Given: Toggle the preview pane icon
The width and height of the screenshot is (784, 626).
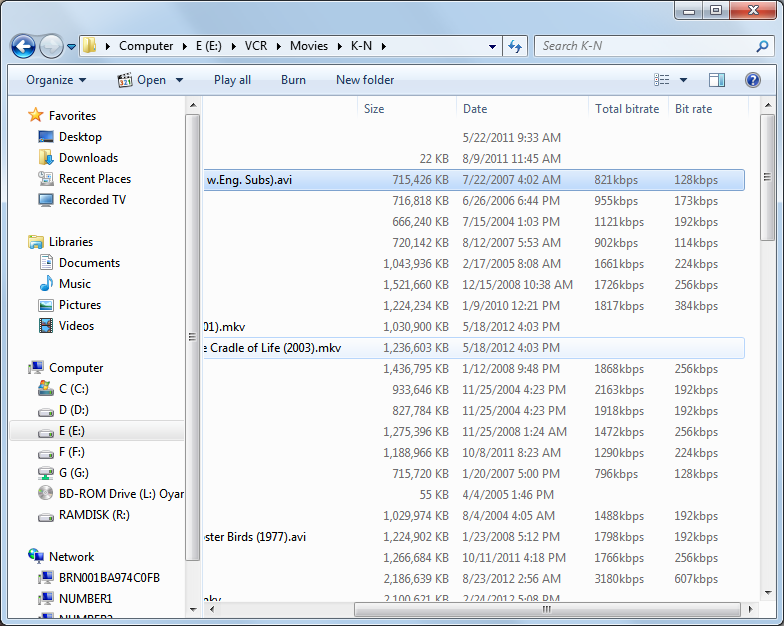Looking at the screenshot, I should [716, 80].
